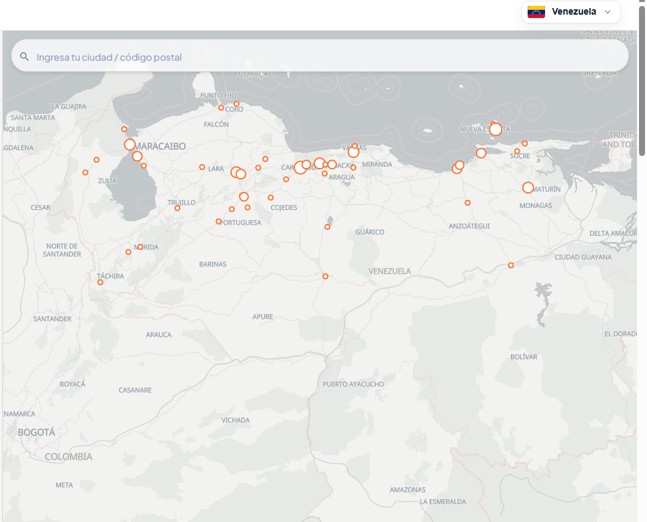This screenshot has height=522, width=647.
Task: Select the marker west of Ciudad Guayana on the river
Action: (x=511, y=265)
